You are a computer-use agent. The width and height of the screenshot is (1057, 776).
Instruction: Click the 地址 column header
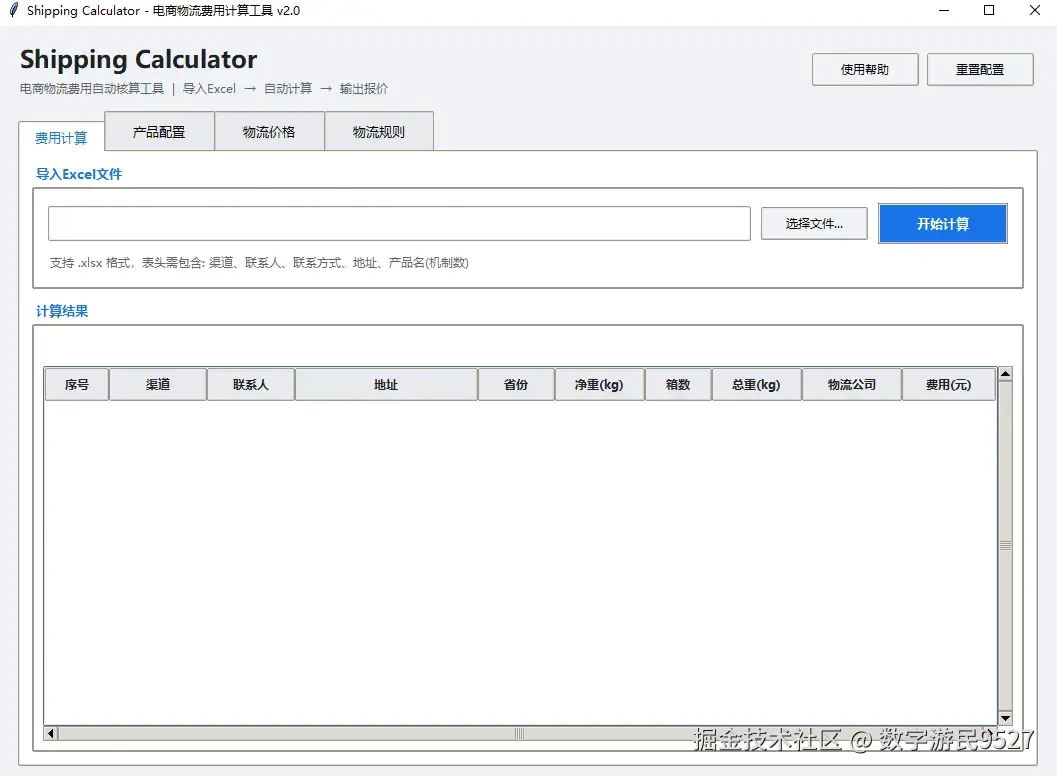click(x=386, y=384)
